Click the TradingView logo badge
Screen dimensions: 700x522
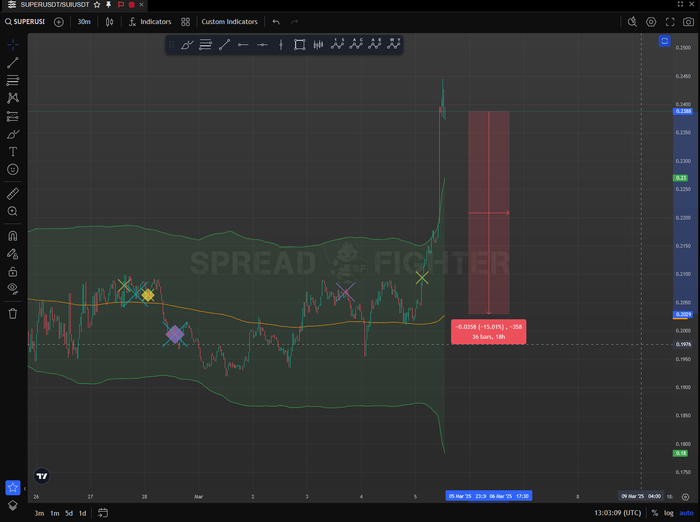(42, 476)
